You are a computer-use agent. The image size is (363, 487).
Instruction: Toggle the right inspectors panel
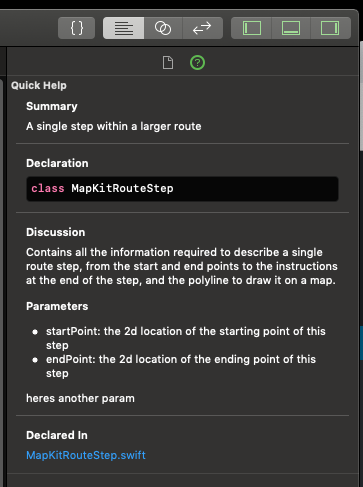click(x=330, y=28)
